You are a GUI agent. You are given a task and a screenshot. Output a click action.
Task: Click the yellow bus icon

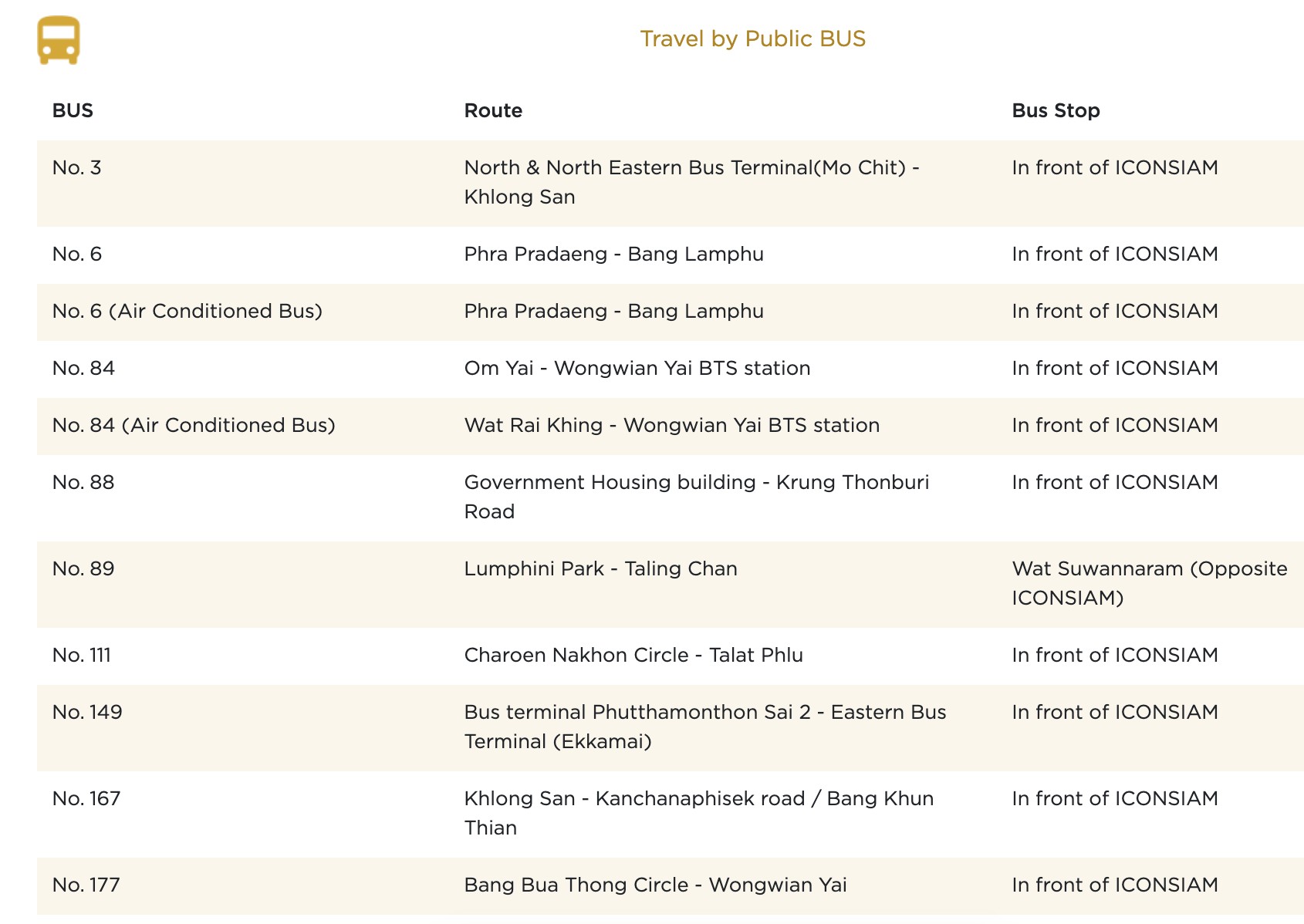pyautogui.click(x=59, y=40)
